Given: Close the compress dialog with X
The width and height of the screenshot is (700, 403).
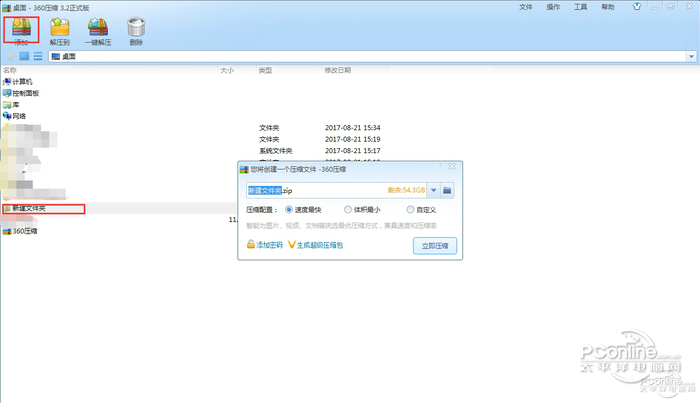Looking at the screenshot, I should tap(452, 166).
